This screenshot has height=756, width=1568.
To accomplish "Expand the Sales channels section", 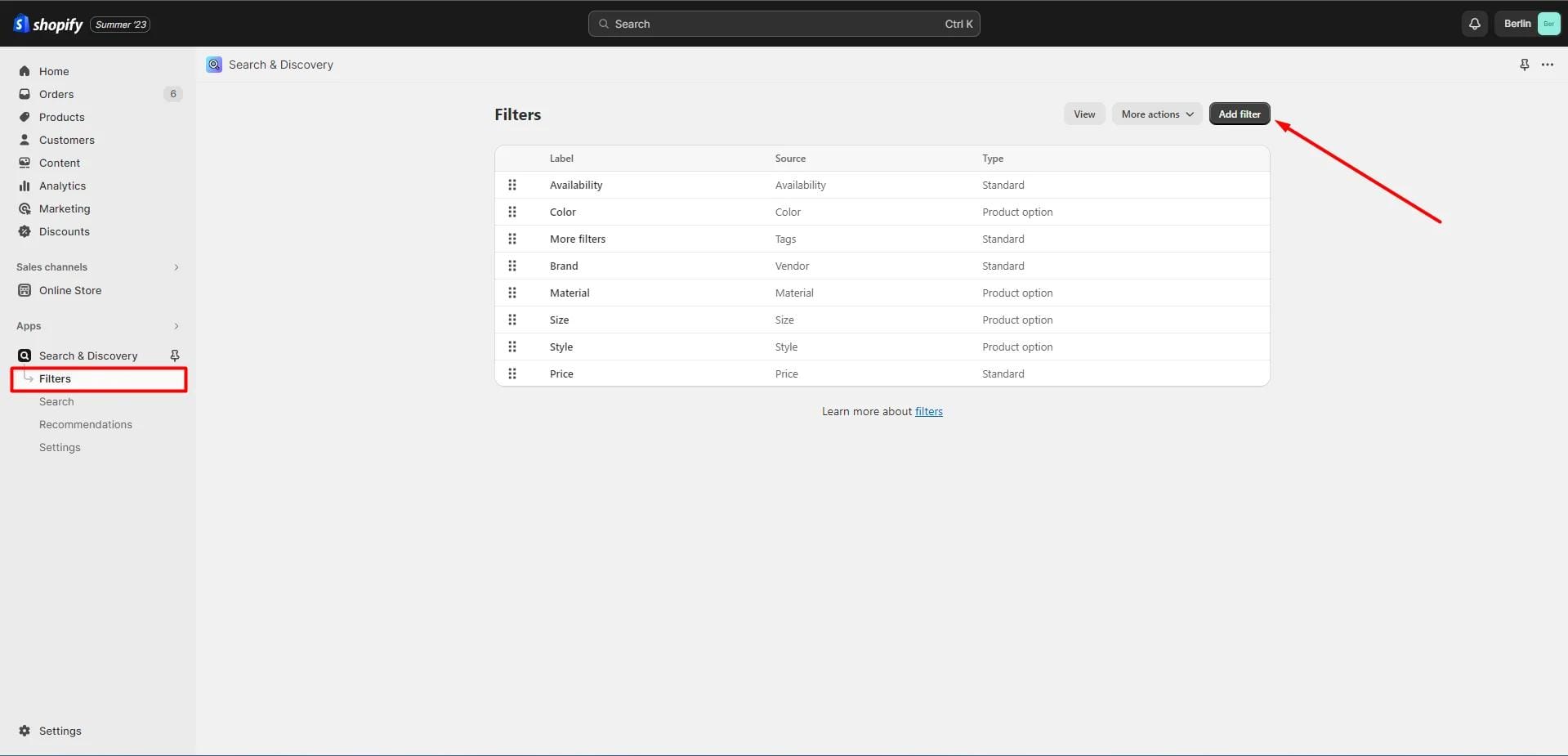I will click(176, 267).
